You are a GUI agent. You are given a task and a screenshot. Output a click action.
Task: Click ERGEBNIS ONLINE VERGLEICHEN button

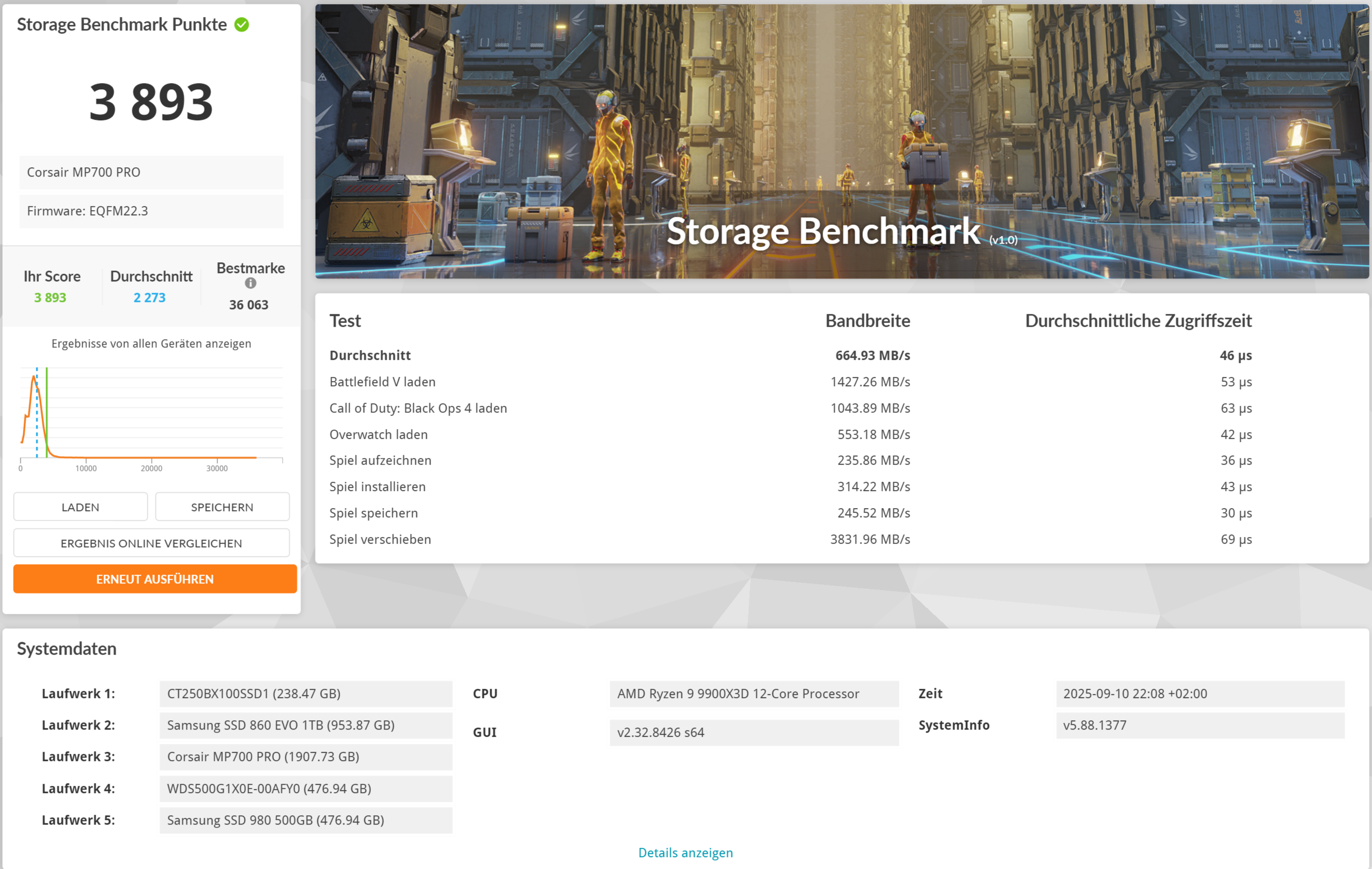(x=151, y=543)
